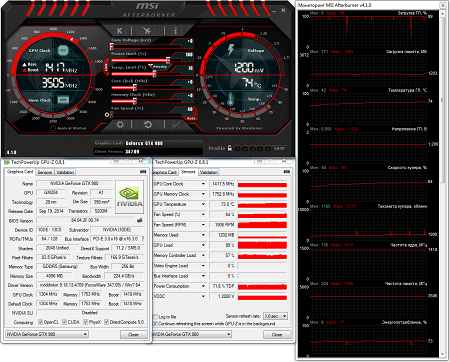Toggle the OpenCL checkbox in GPU-Z
Screen dimensions: 450x362
pos(40,322)
